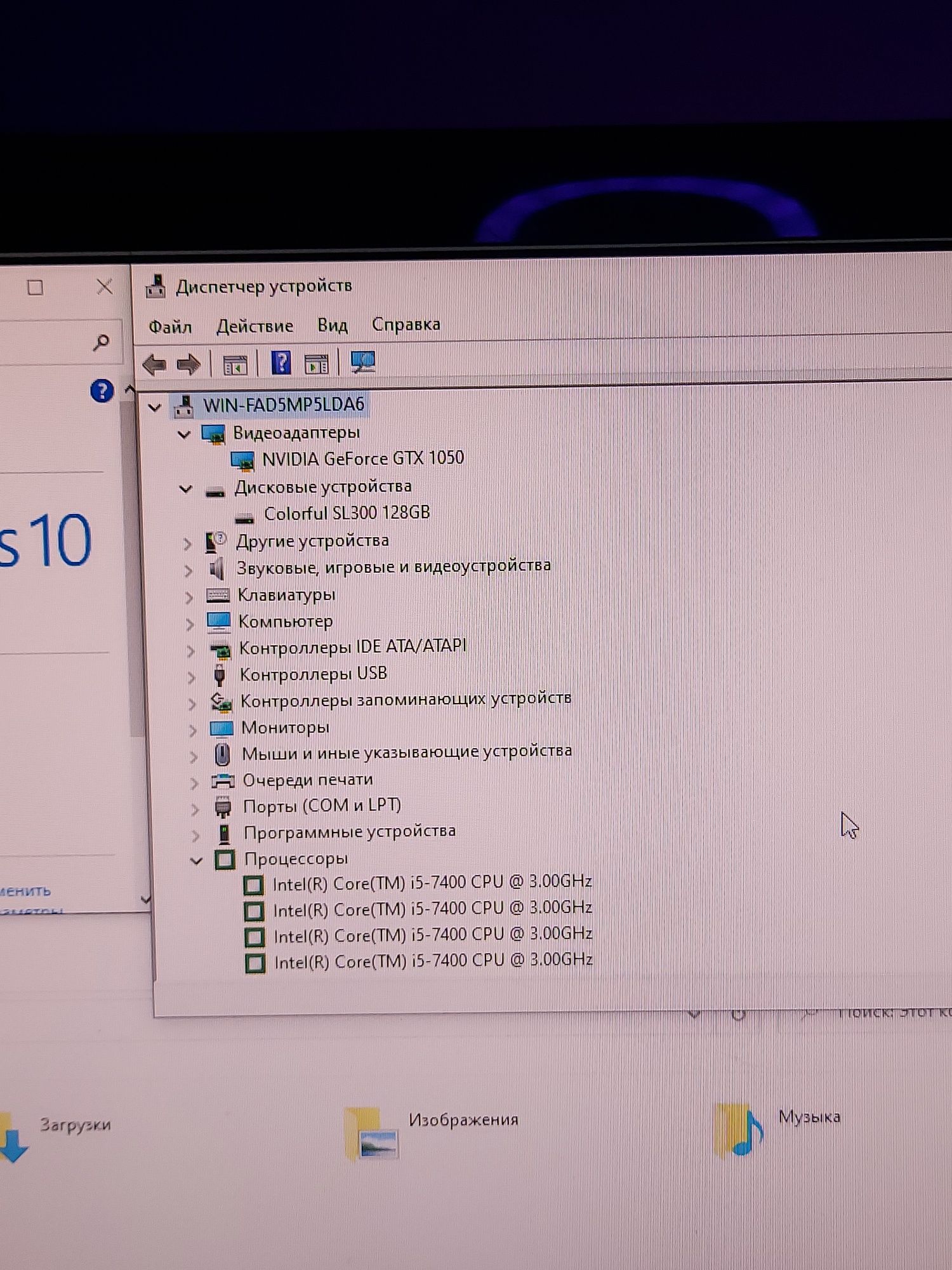This screenshot has width=952, height=1270.
Task: Click the Процессоры chip icon
Action: coord(225,860)
